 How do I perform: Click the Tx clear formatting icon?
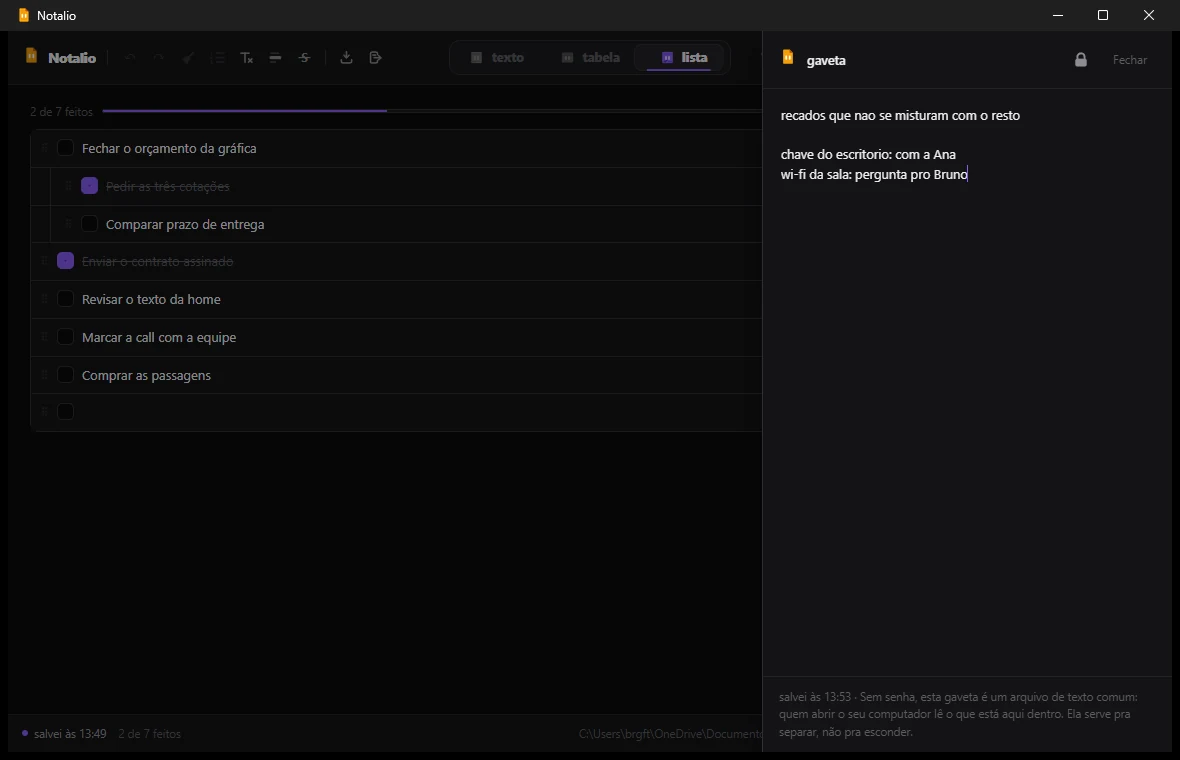(x=247, y=58)
